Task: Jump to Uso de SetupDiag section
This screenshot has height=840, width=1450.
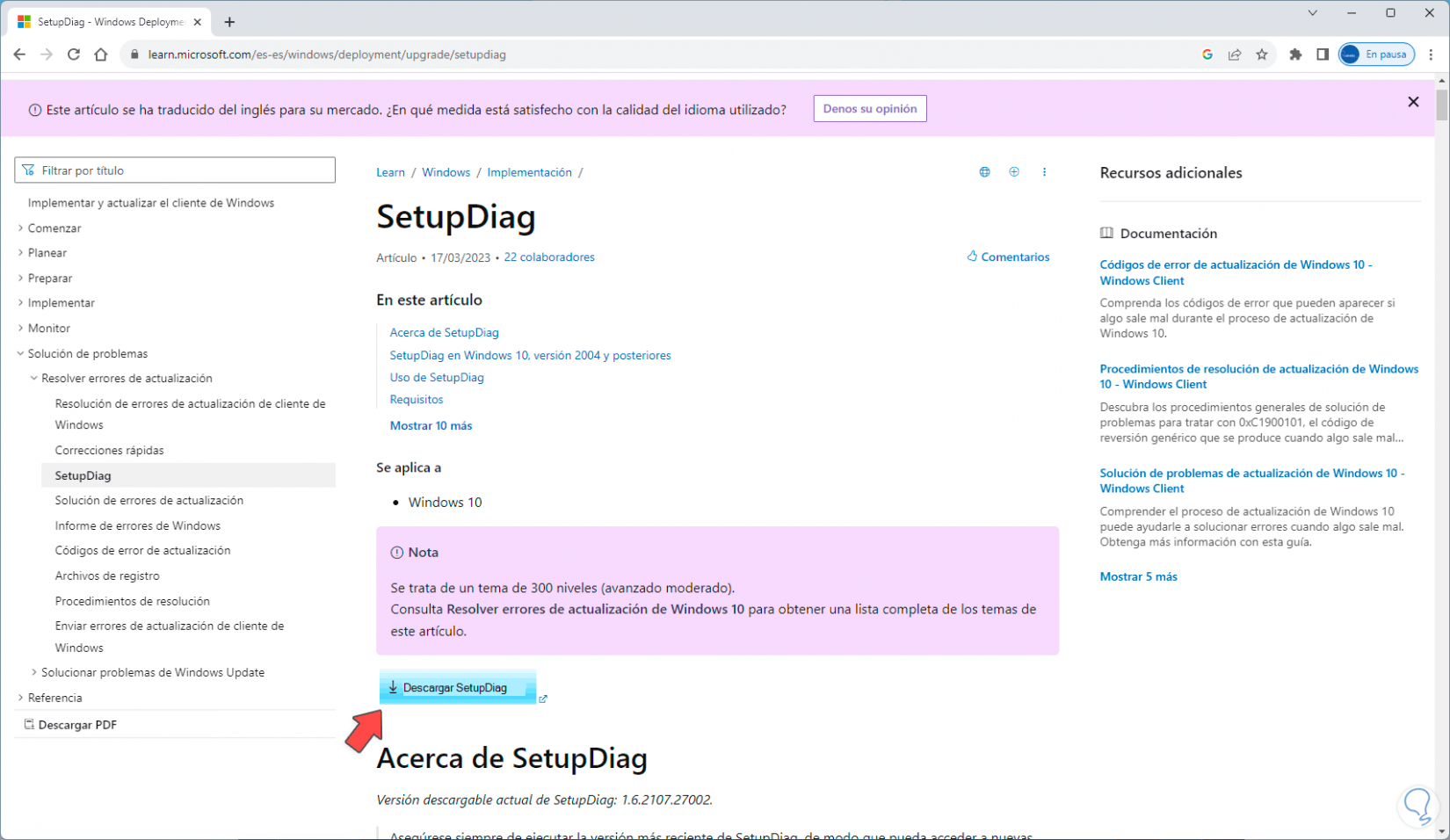Action: (x=437, y=378)
